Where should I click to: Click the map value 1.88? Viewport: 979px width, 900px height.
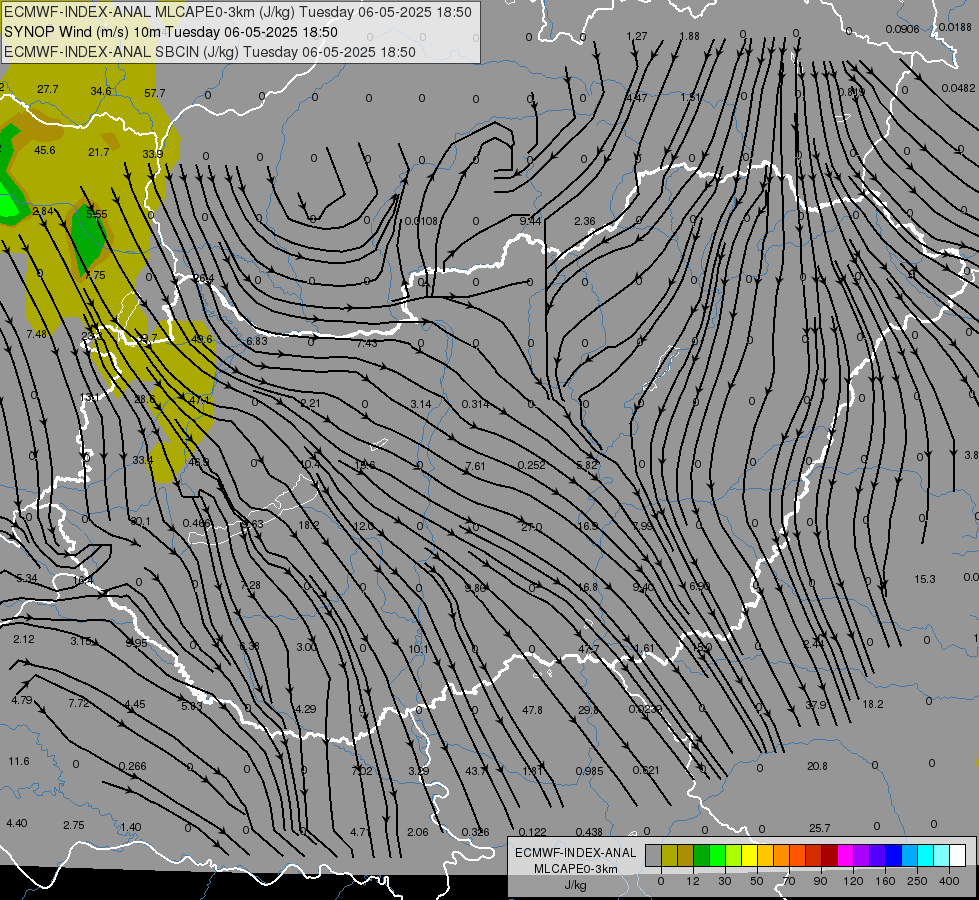[689, 36]
